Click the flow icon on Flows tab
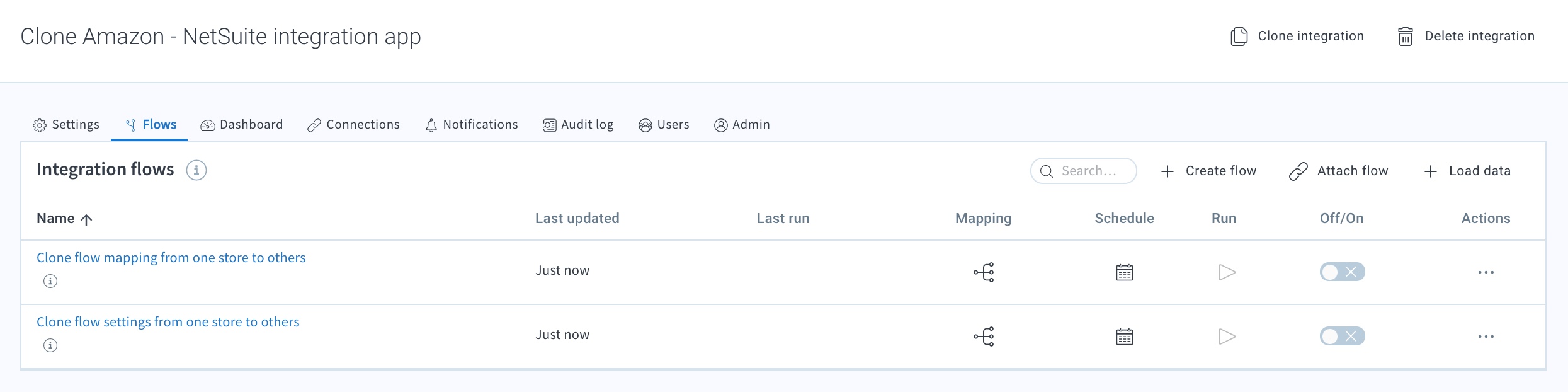Viewport: 1568px width, 392px height. pyautogui.click(x=131, y=125)
